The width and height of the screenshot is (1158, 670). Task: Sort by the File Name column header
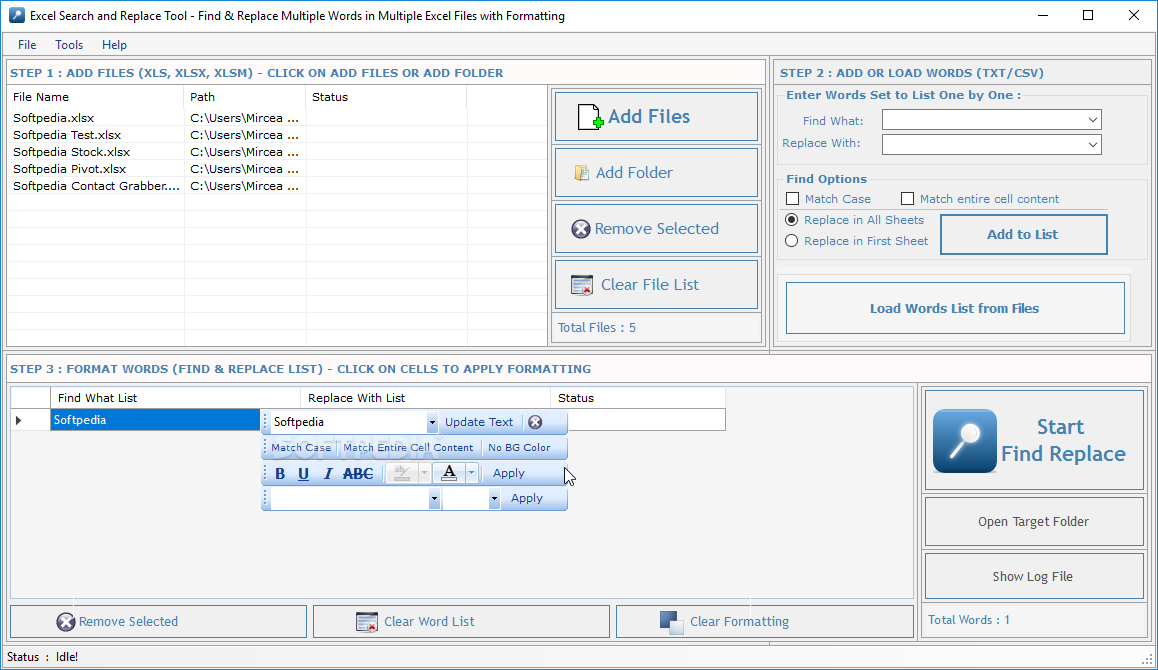95,98
